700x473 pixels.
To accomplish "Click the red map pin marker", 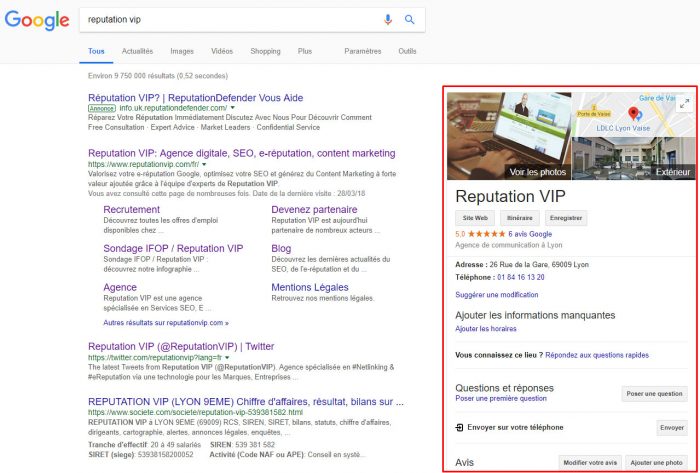I will pos(633,113).
